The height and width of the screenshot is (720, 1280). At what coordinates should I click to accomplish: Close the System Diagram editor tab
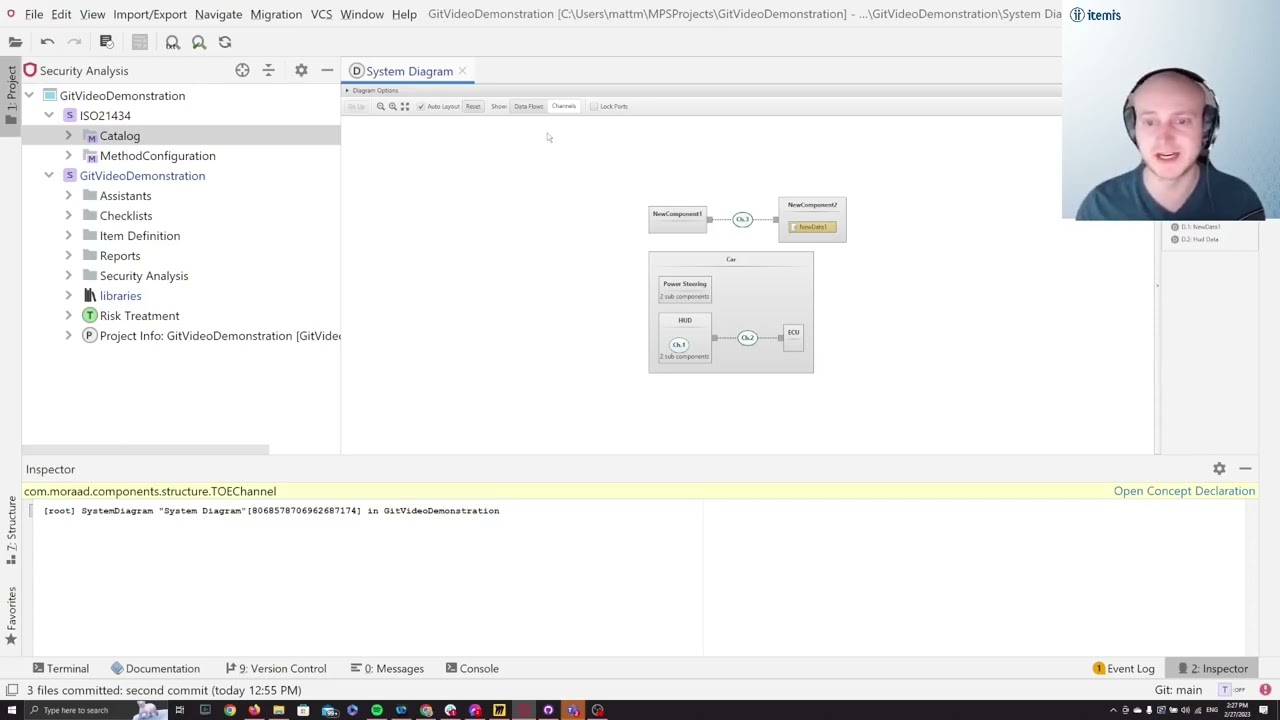coord(462,71)
